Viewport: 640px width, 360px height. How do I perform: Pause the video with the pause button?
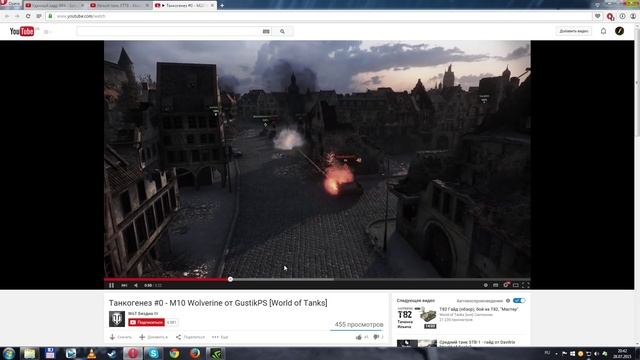111,285
